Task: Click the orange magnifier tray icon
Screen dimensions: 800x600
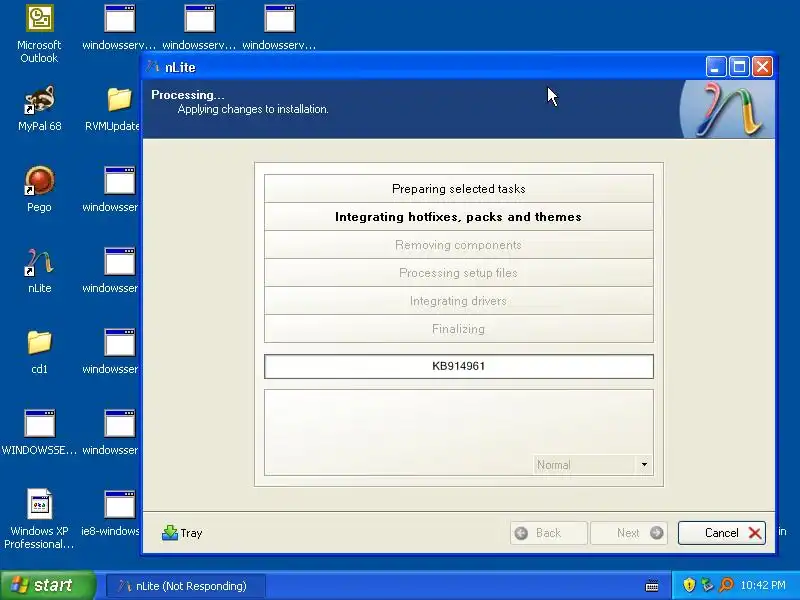Action: (x=726, y=585)
